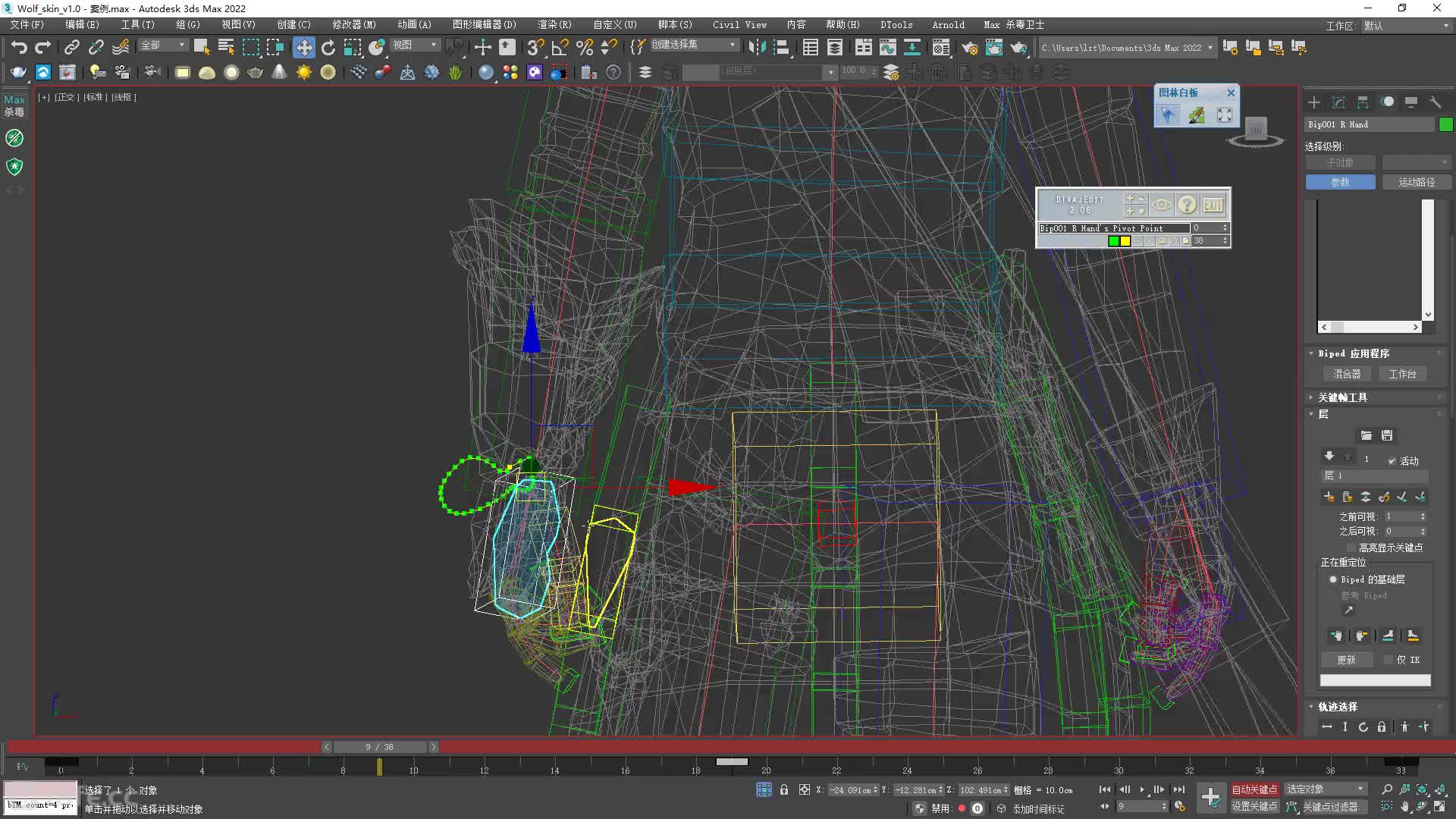Open the 修改器(M) menu

(353, 25)
